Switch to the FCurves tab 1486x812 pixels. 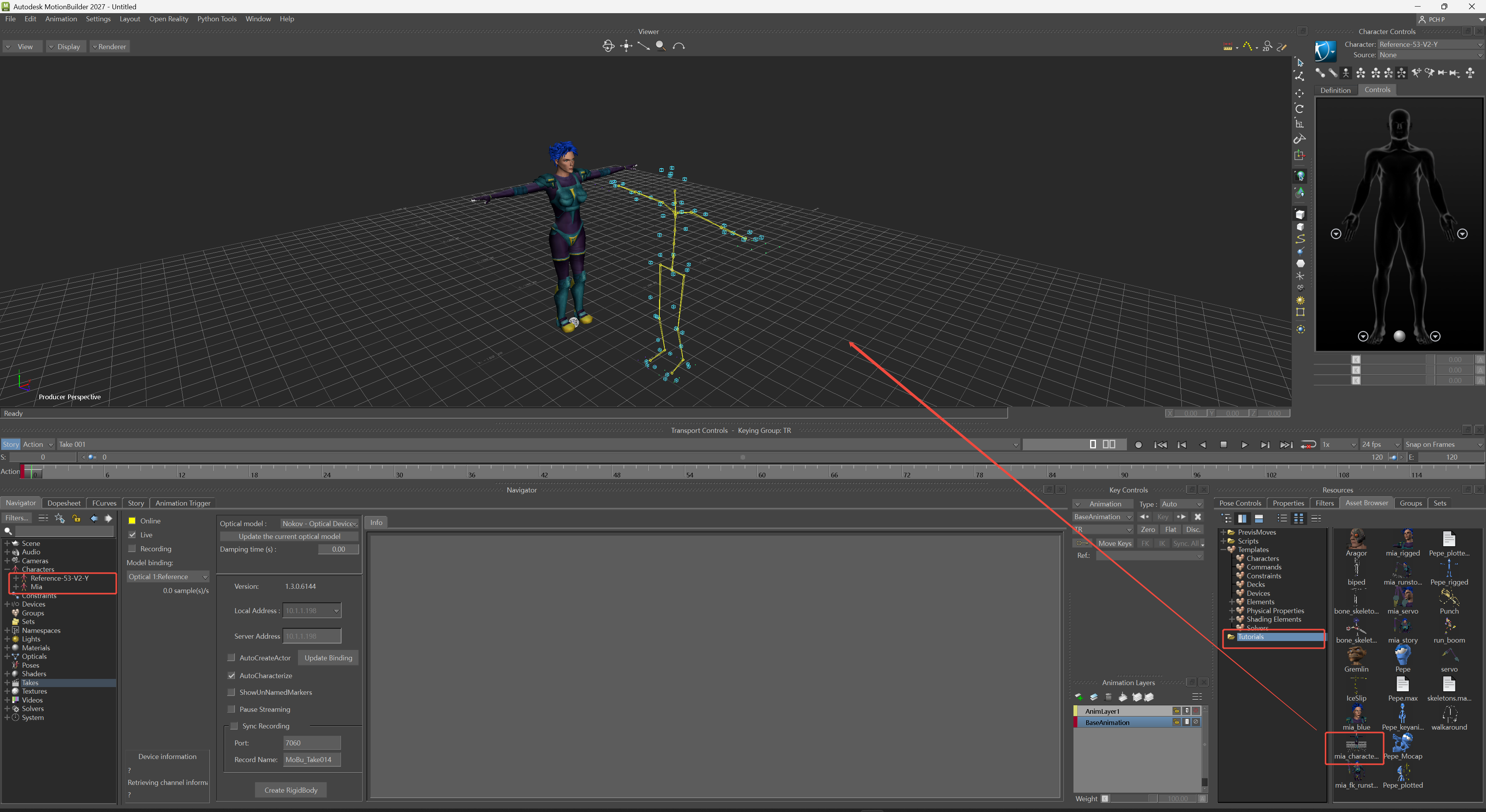click(104, 503)
